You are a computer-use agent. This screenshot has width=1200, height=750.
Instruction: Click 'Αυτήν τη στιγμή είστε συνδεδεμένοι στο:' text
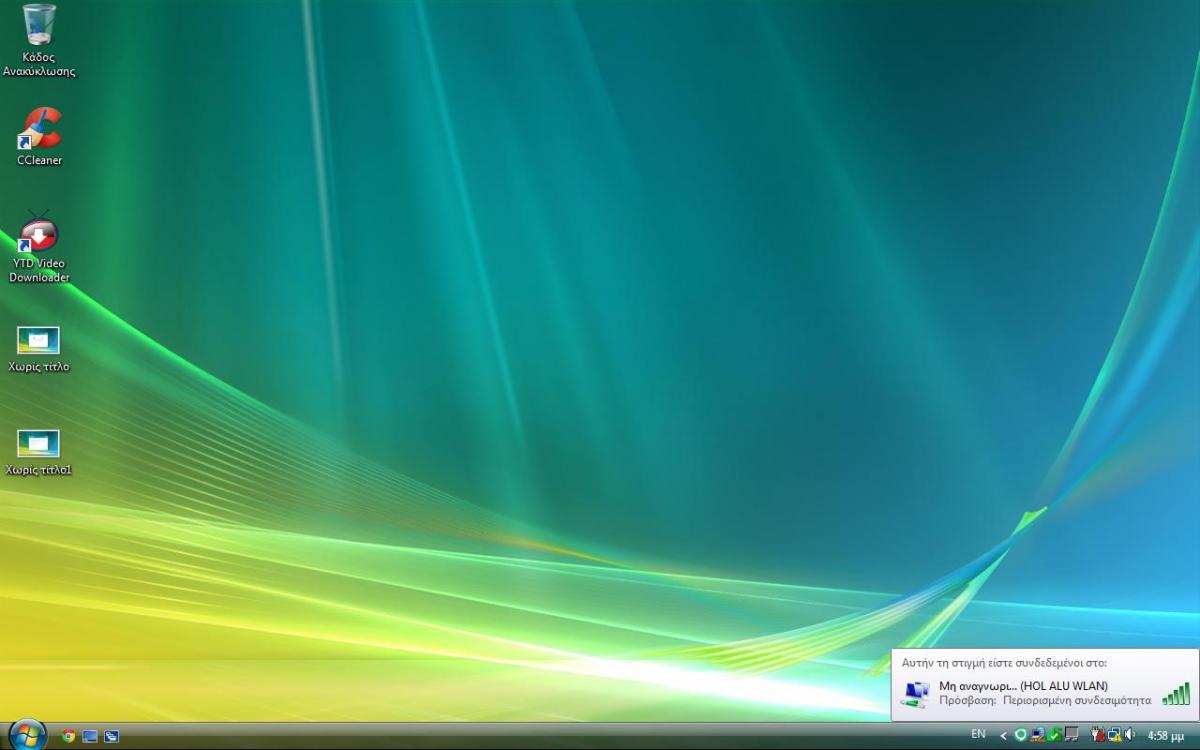click(x=1004, y=663)
